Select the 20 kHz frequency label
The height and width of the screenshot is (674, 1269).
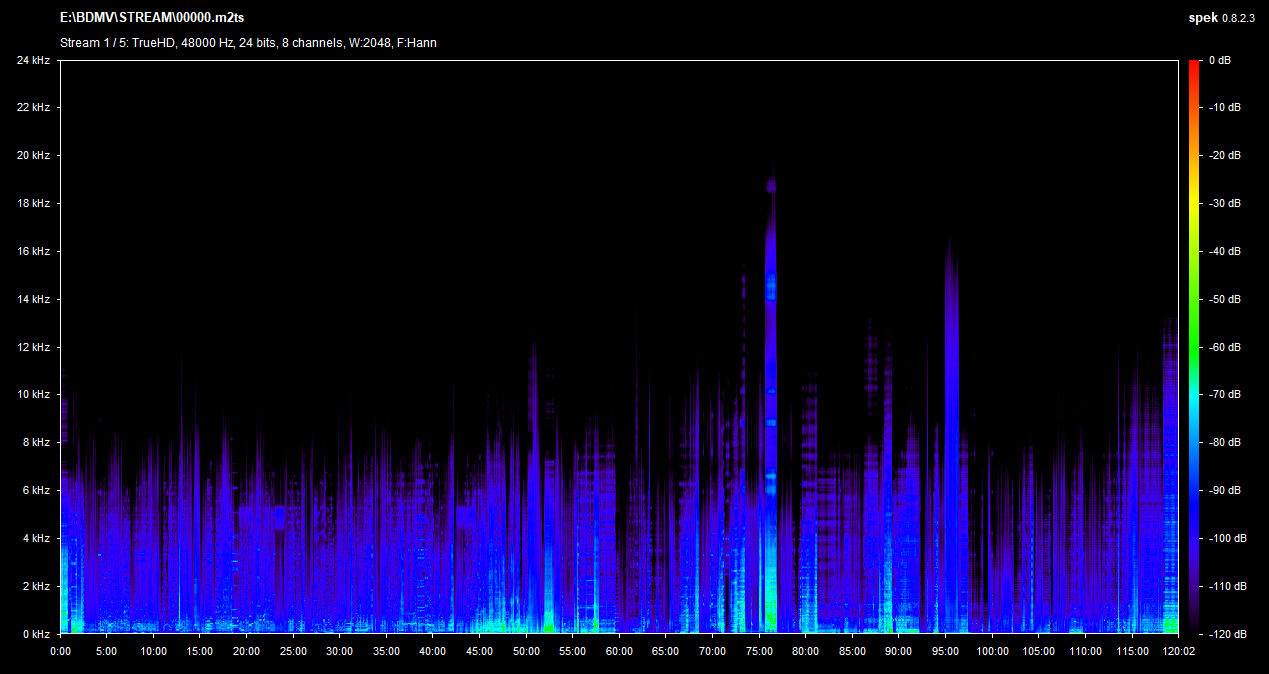coord(33,156)
